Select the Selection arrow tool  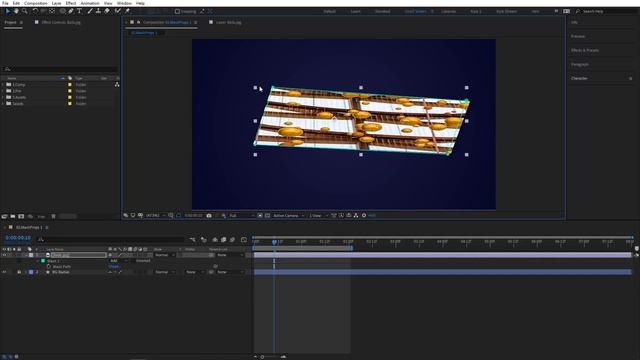point(7,11)
